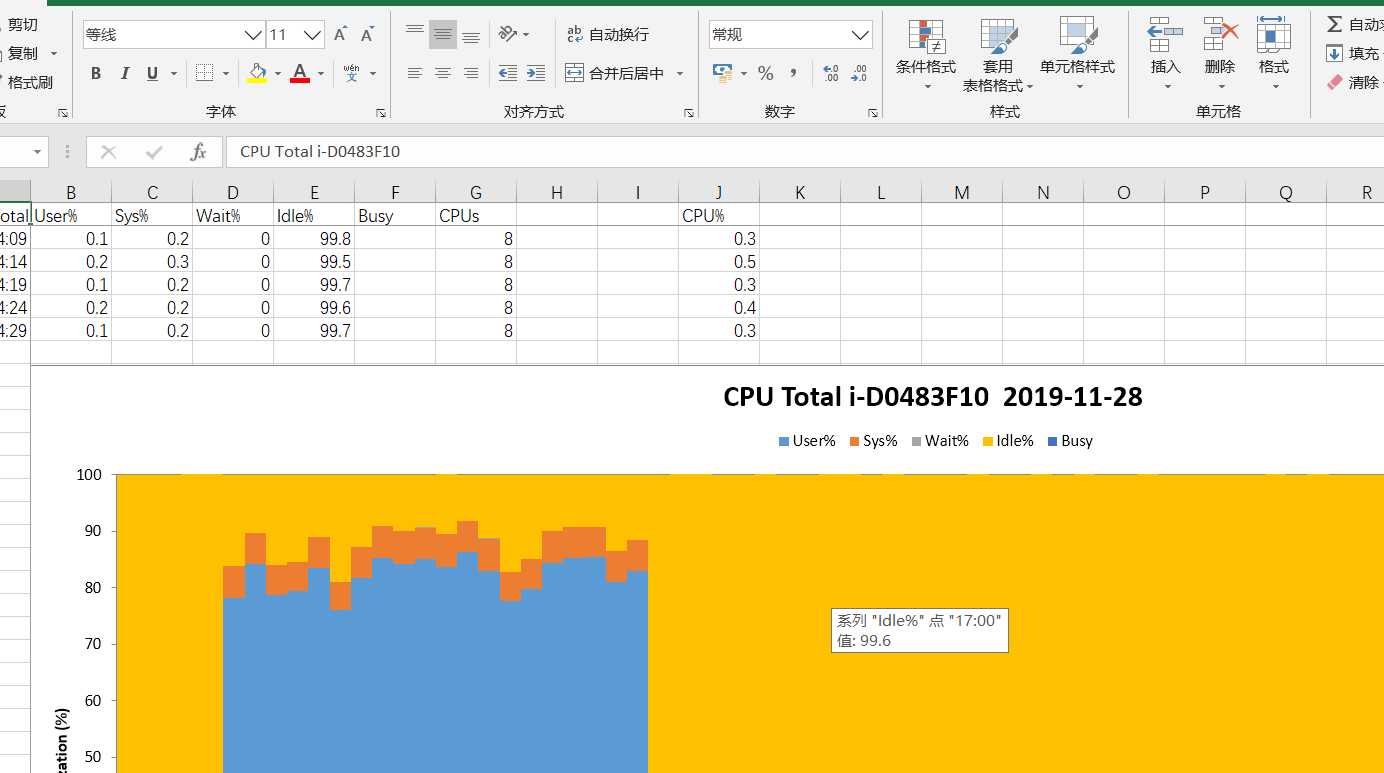Open 字体 group dialog launcher
Viewport: 1384px width, 773px height.
point(380,113)
